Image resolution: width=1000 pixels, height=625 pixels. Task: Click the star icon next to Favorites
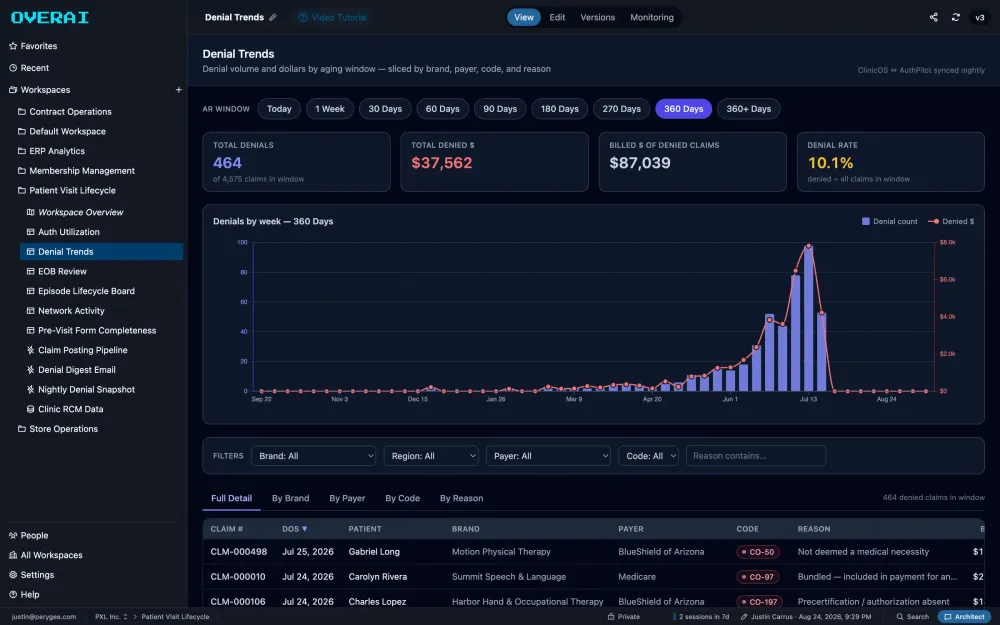click(x=13, y=46)
